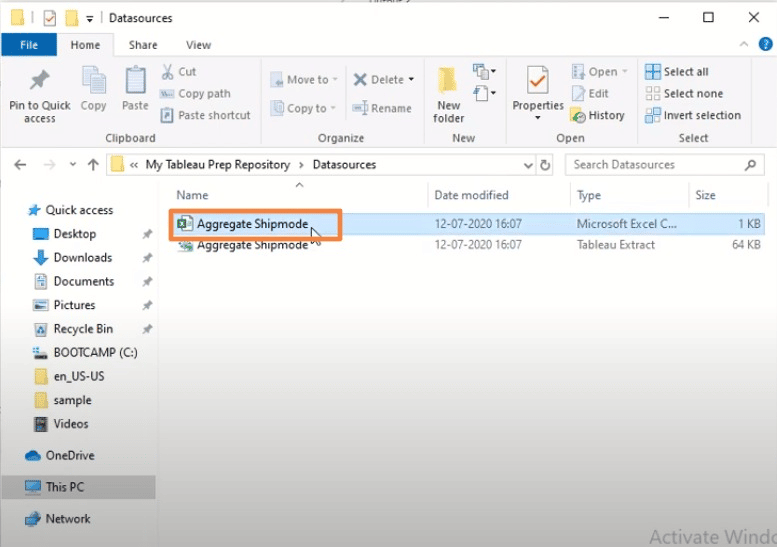
Task: Switch to the View ribbon tab
Action: [198, 45]
